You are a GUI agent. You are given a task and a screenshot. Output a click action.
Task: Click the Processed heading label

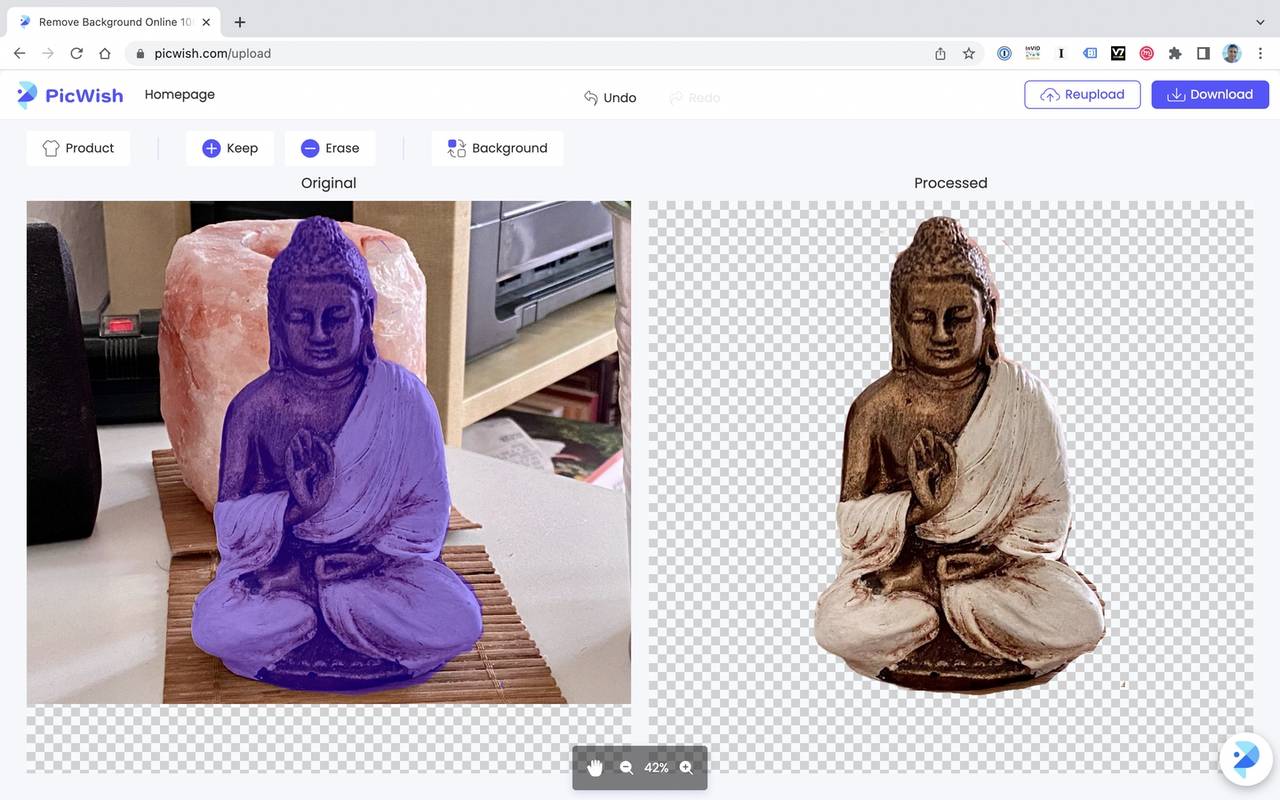click(x=951, y=183)
